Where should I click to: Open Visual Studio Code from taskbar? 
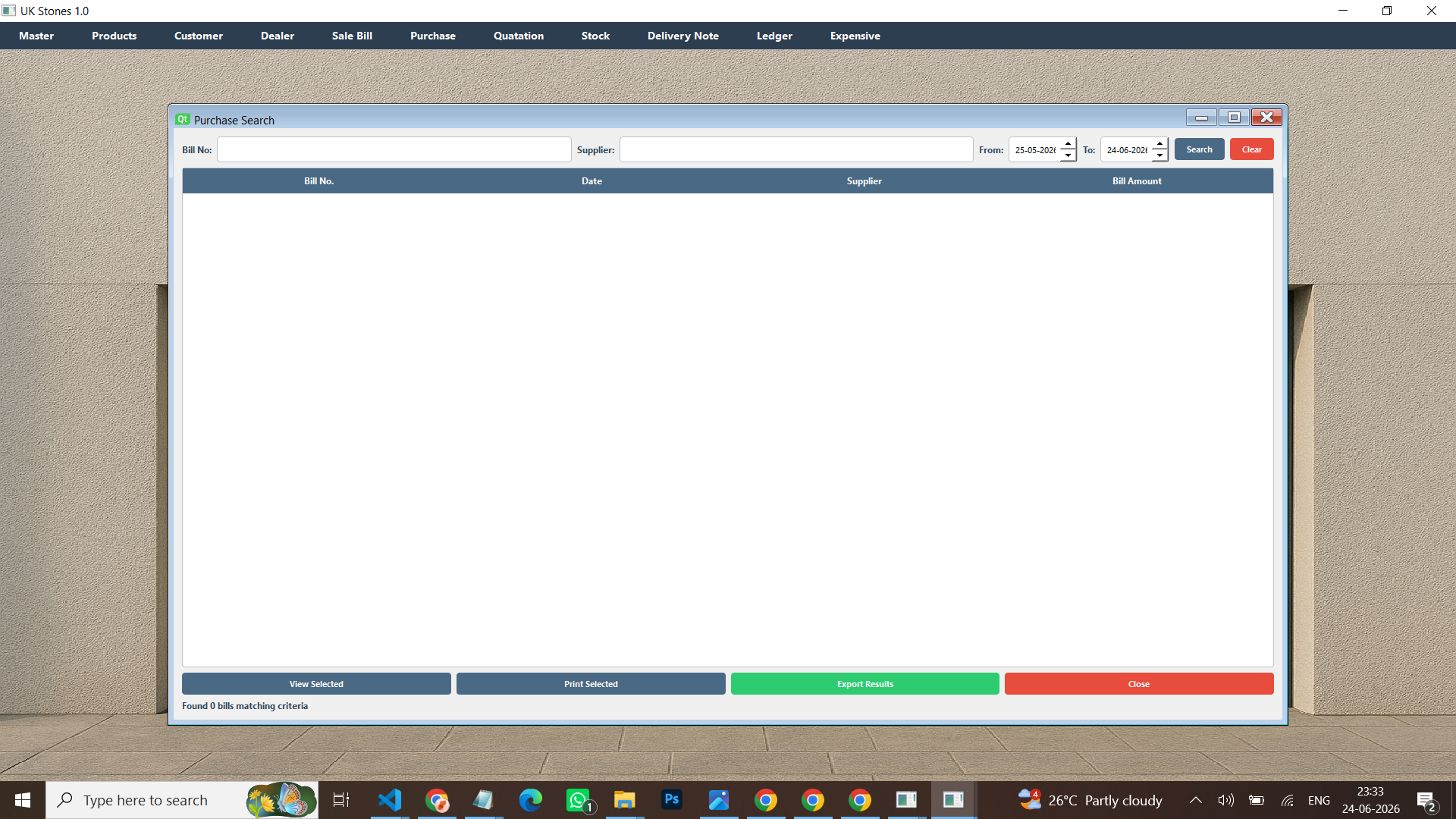point(390,800)
